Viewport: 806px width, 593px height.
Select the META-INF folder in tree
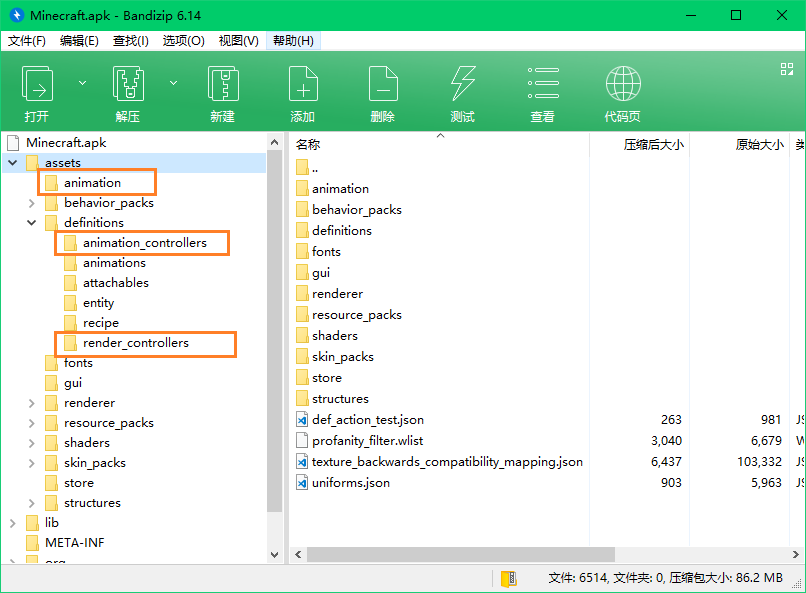point(75,543)
